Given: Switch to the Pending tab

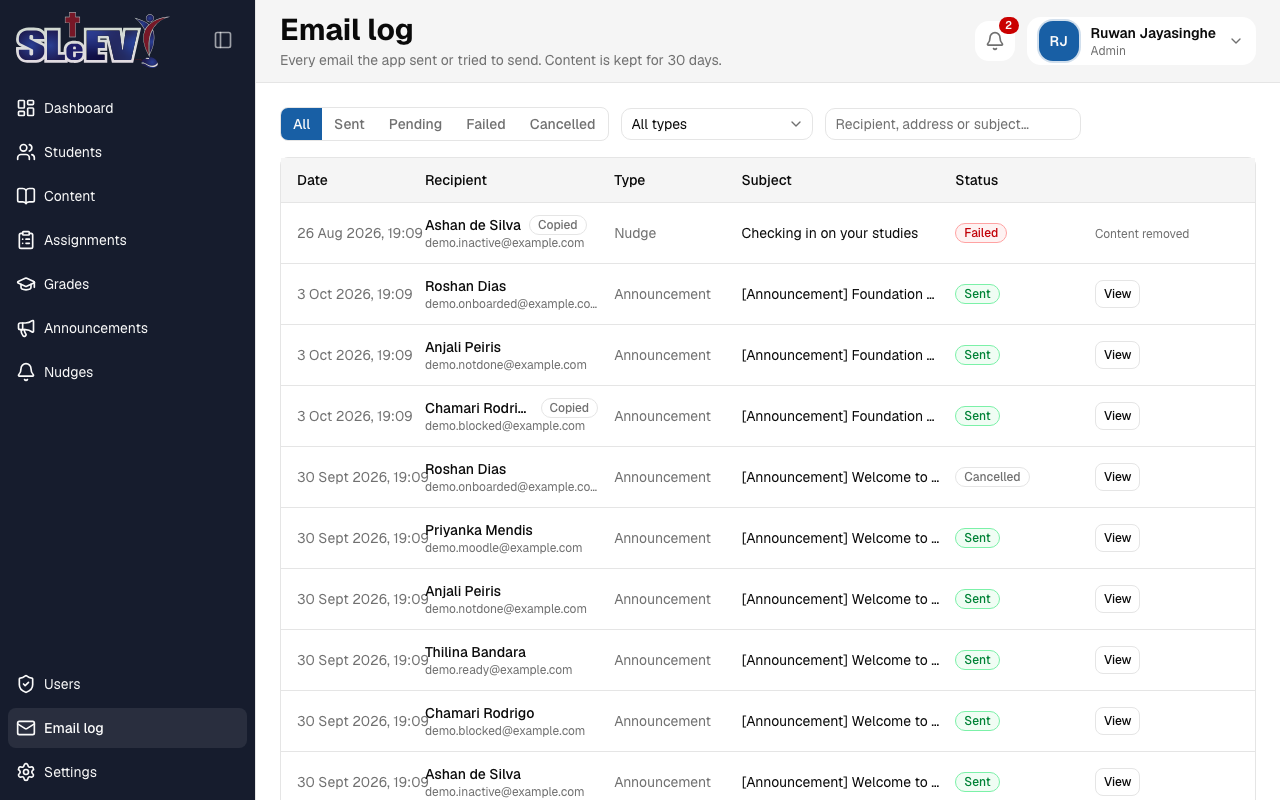Looking at the screenshot, I should pyautogui.click(x=415, y=124).
